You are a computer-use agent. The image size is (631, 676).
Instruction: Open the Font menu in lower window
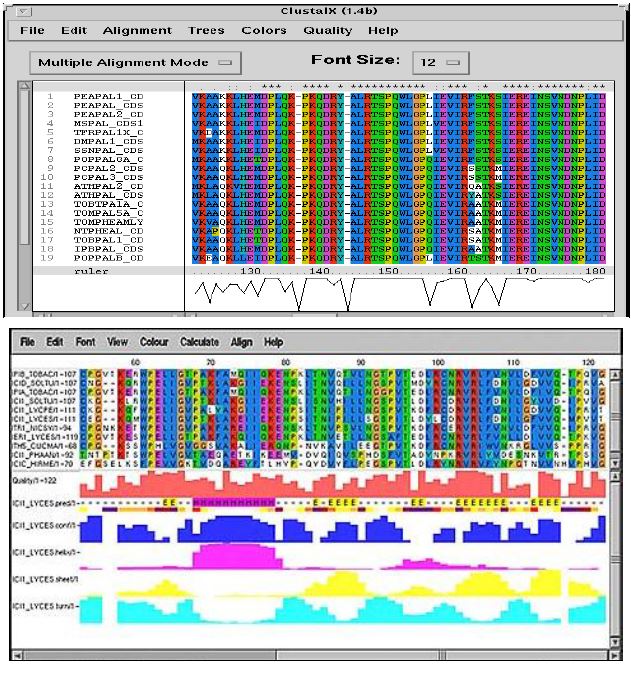click(85, 342)
